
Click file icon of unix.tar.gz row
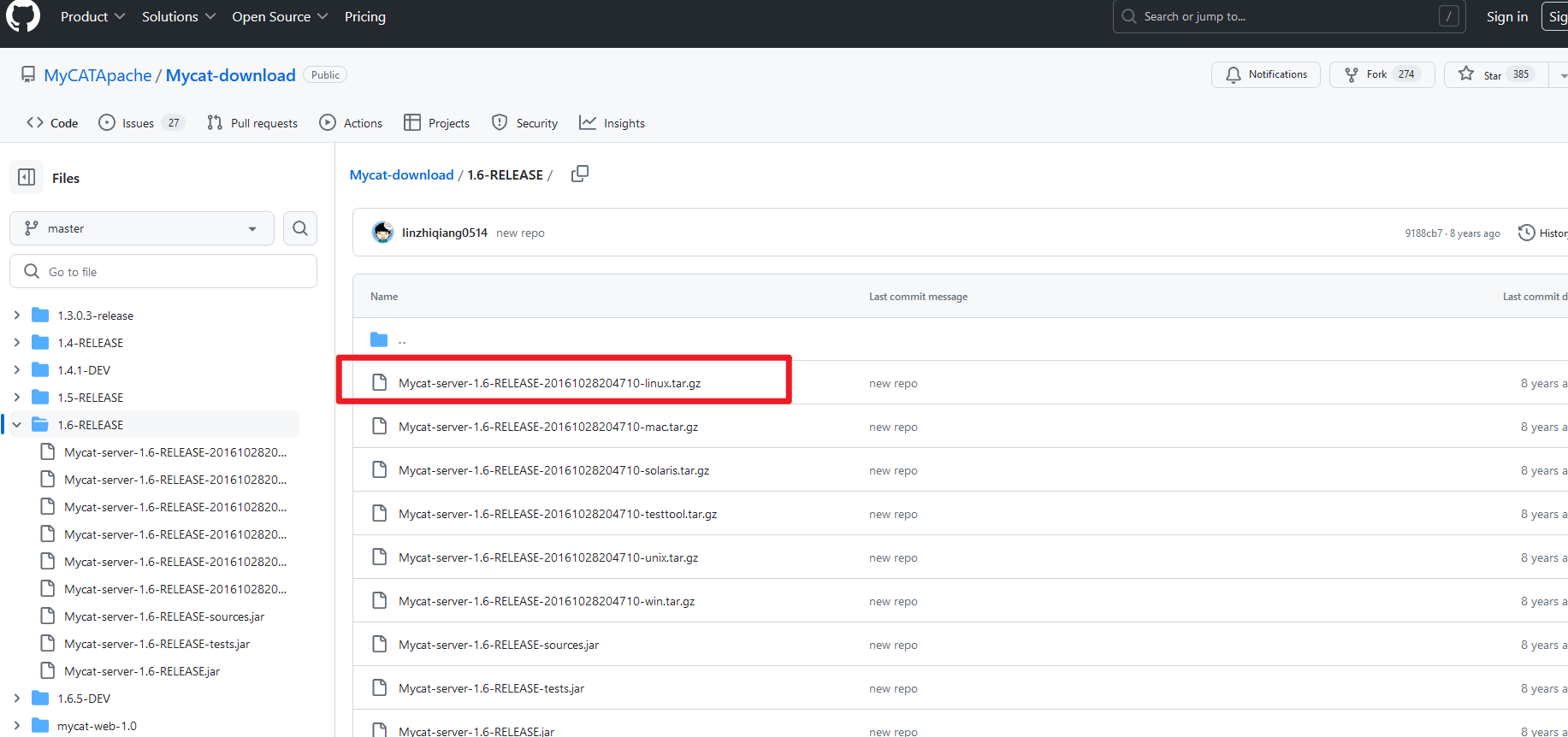(379, 557)
